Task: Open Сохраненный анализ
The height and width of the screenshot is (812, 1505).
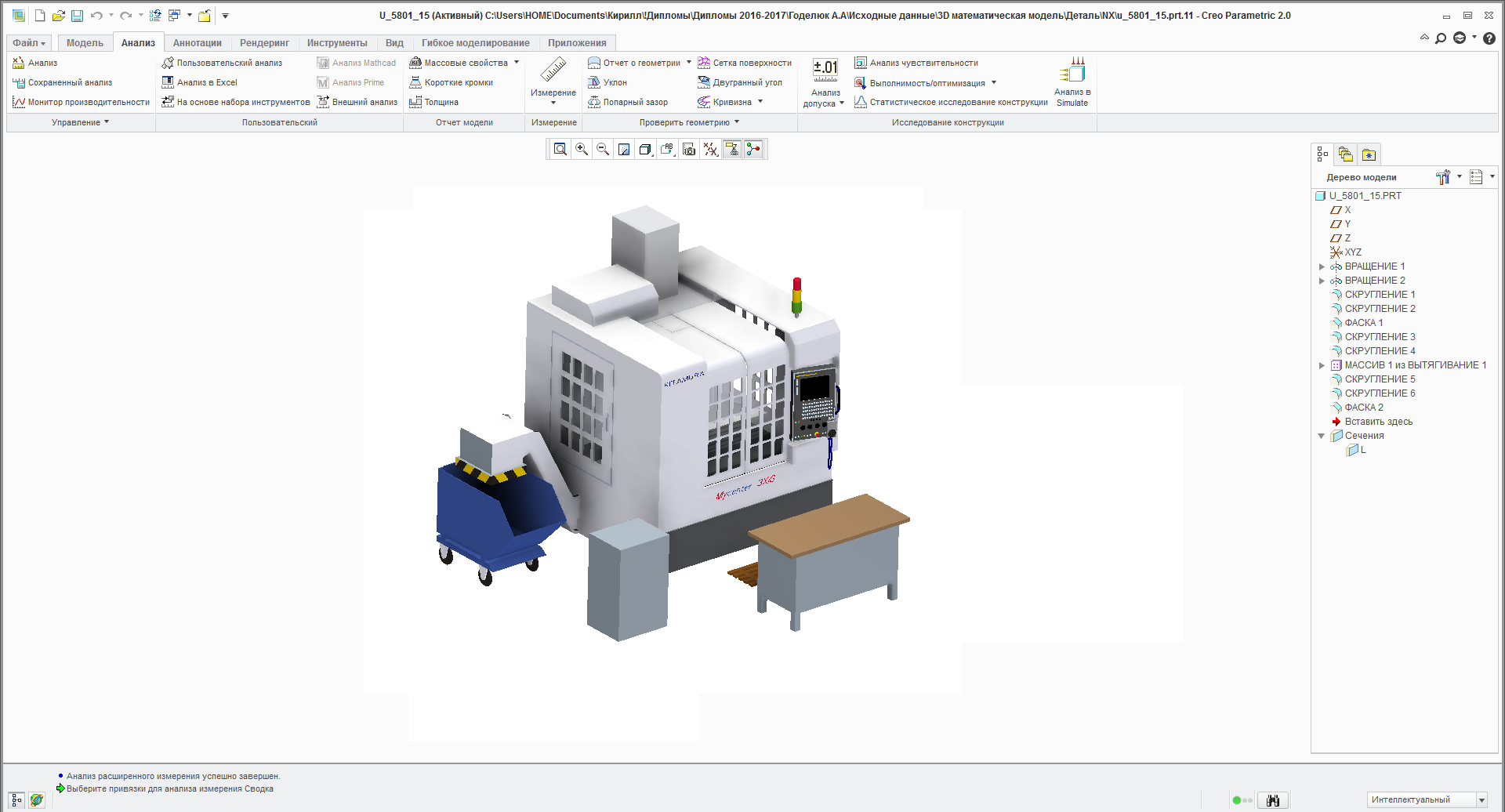Action: 63,82
